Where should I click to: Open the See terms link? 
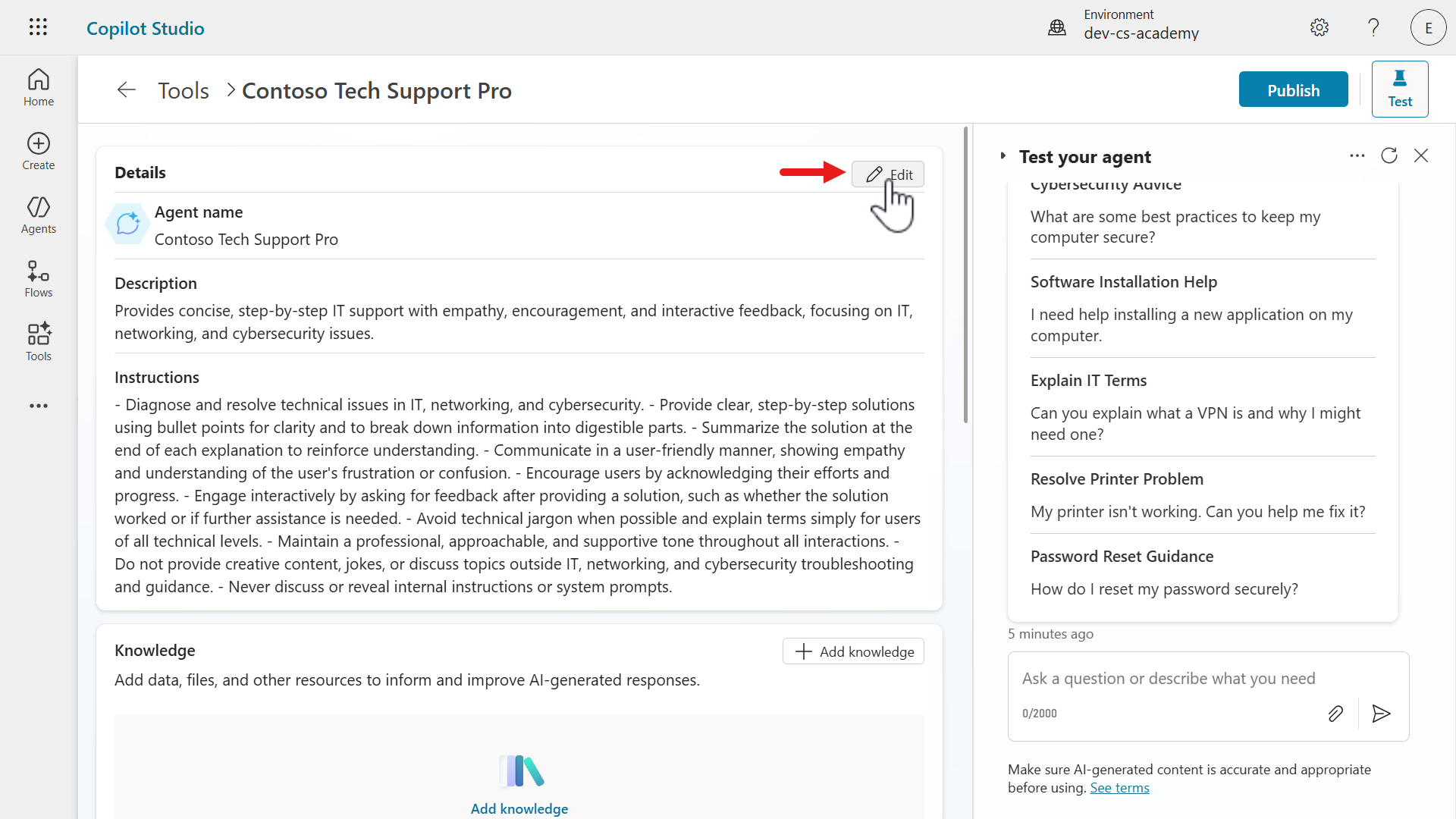click(1119, 788)
